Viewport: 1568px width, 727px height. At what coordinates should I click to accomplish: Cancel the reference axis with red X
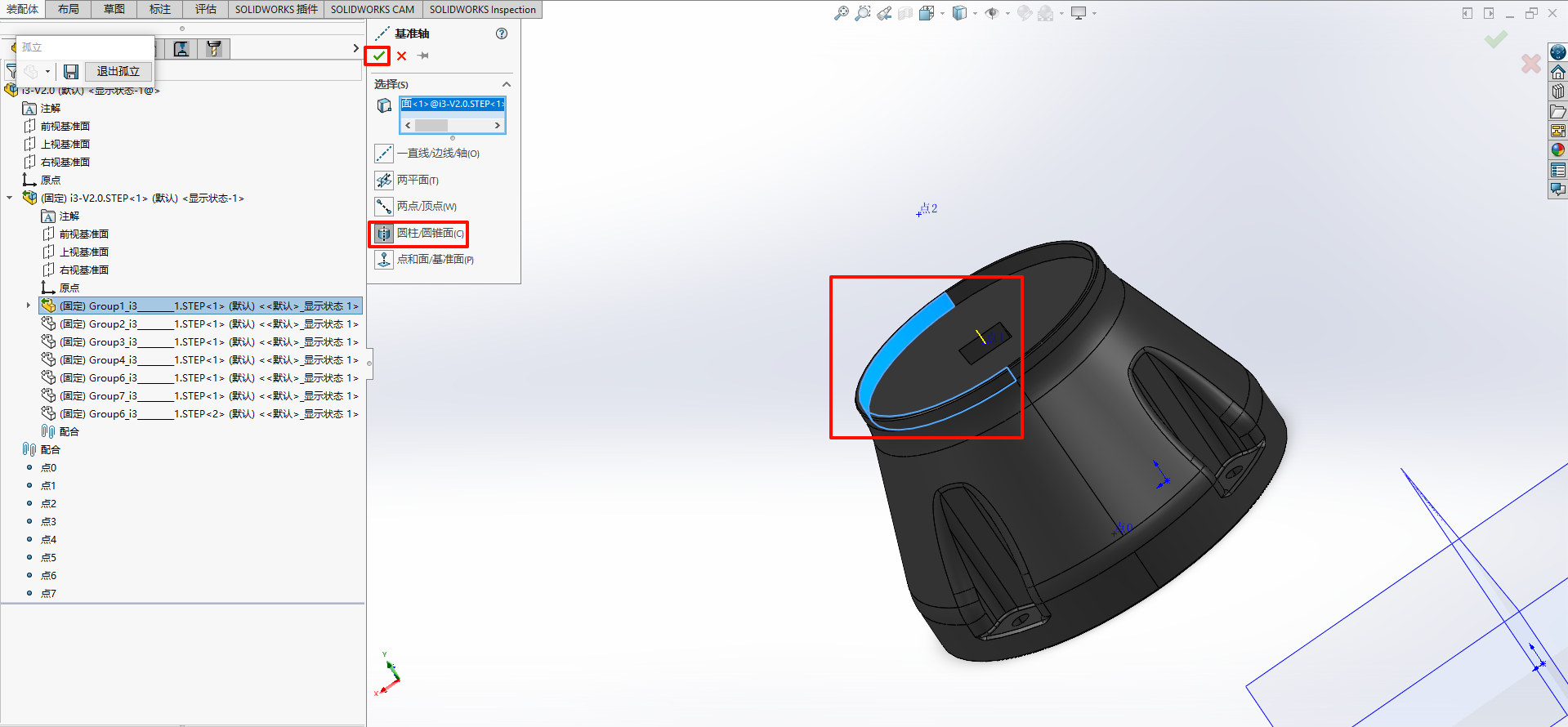pyautogui.click(x=401, y=56)
